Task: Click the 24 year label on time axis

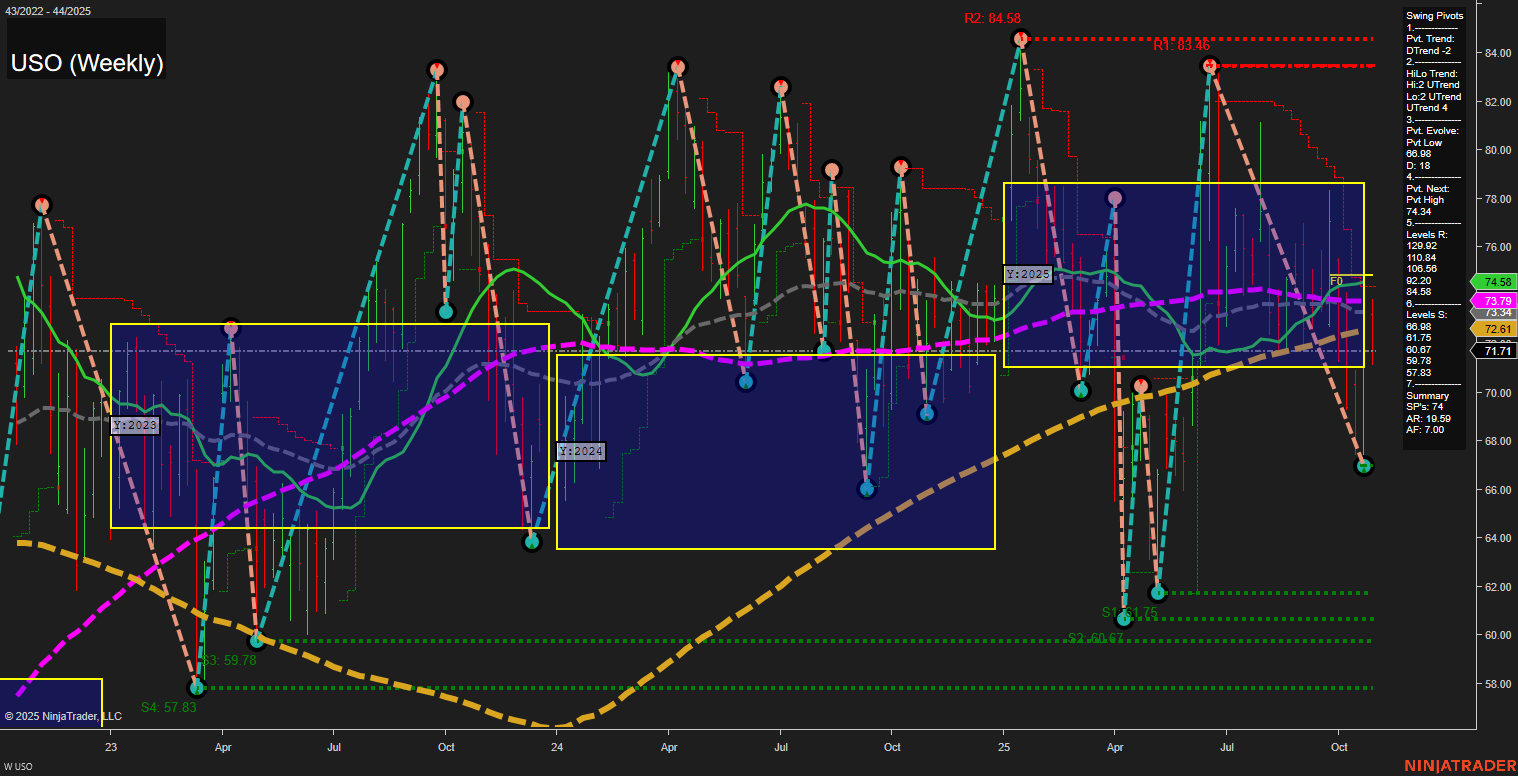Action: click(557, 747)
